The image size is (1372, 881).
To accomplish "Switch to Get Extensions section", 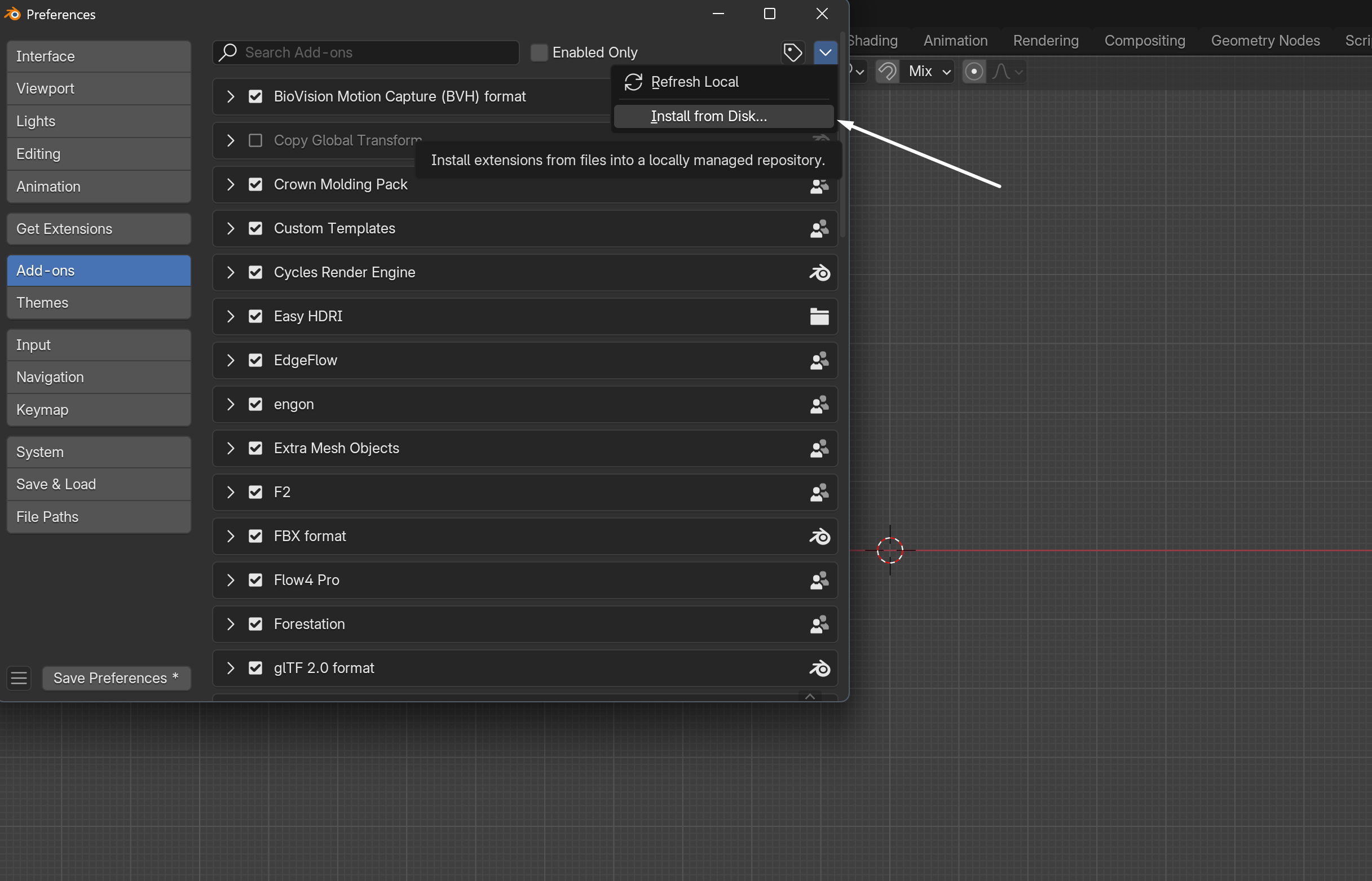I will pyautogui.click(x=99, y=229).
